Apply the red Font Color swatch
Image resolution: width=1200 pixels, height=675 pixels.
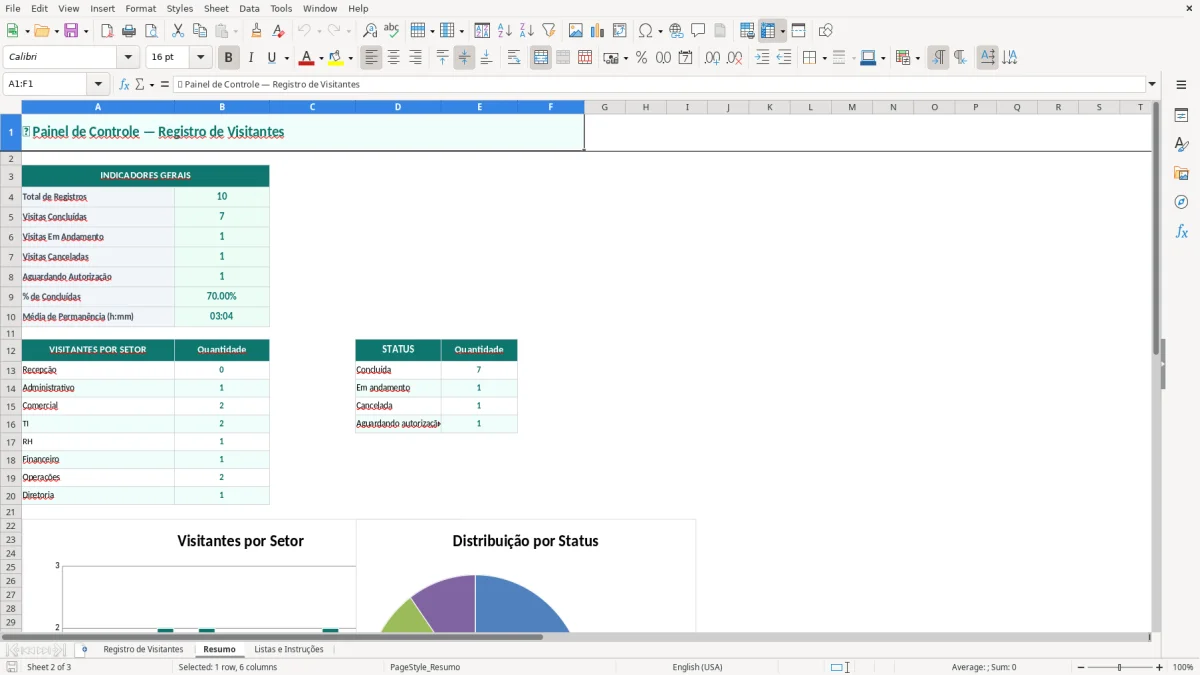point(307,58)
